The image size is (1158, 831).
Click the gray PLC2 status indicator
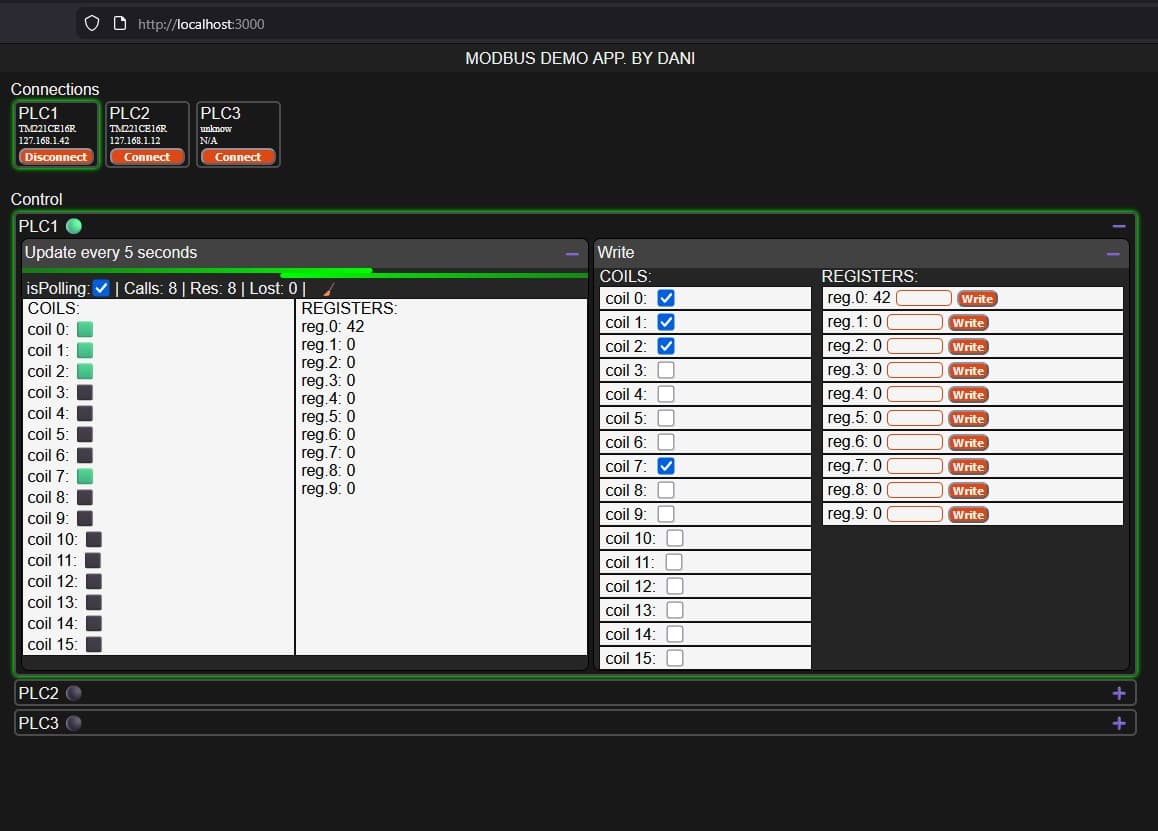[74, 693]
